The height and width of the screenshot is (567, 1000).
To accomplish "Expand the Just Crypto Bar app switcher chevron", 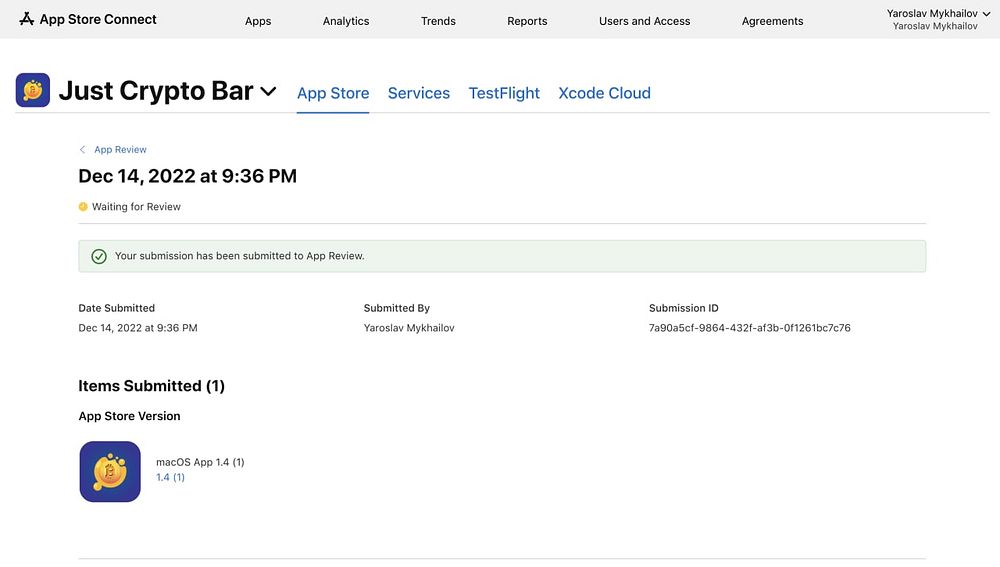I will coord(268,91).
